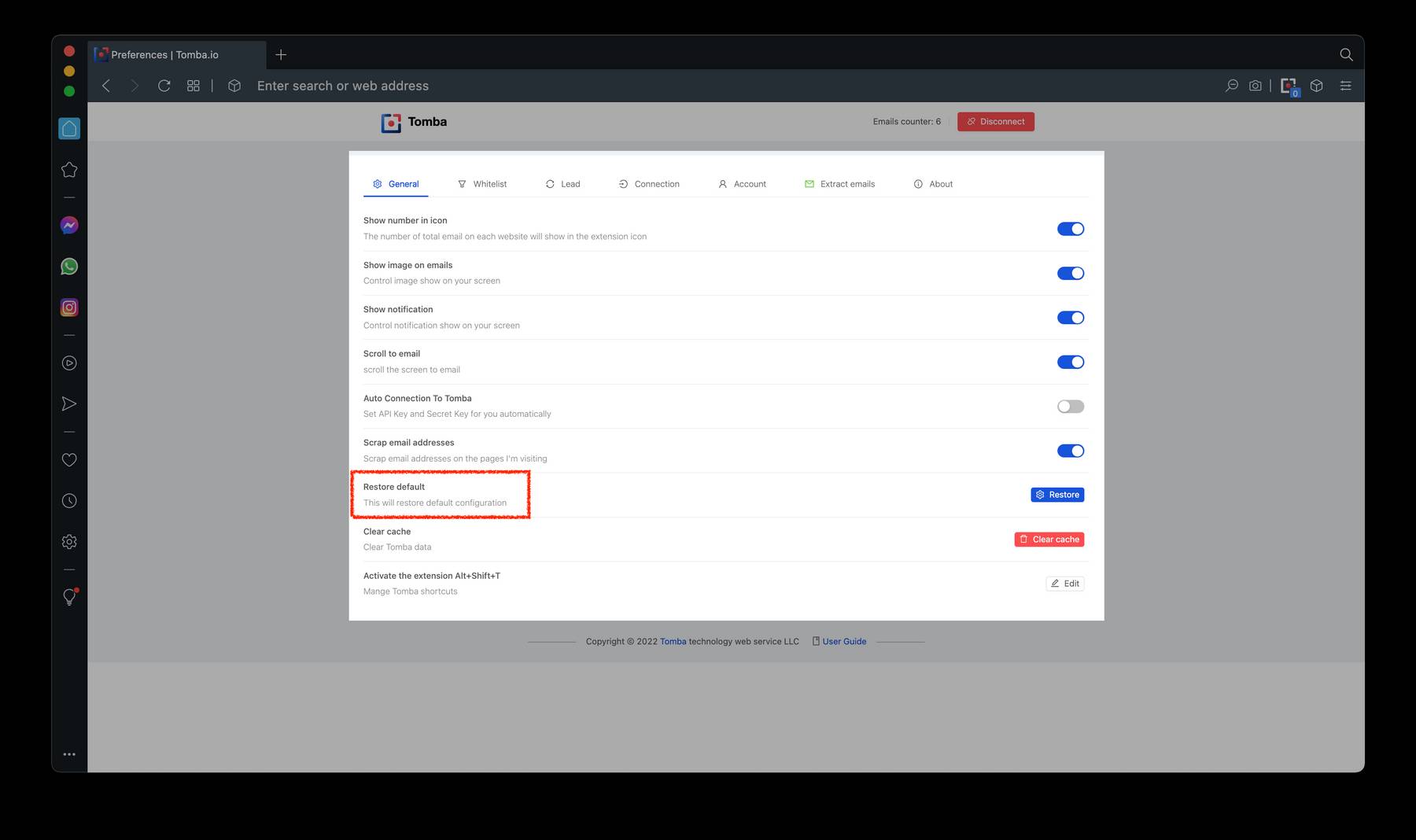Click the Clear Tomba data description
The image size is (1416, 840).
397,547
